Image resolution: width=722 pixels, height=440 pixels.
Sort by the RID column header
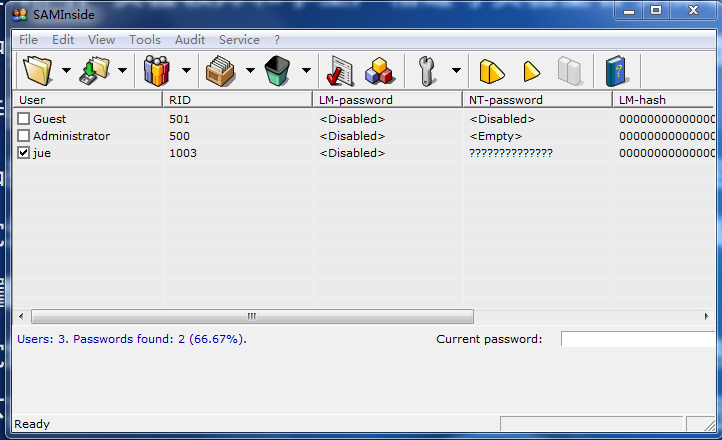point(238,100)
